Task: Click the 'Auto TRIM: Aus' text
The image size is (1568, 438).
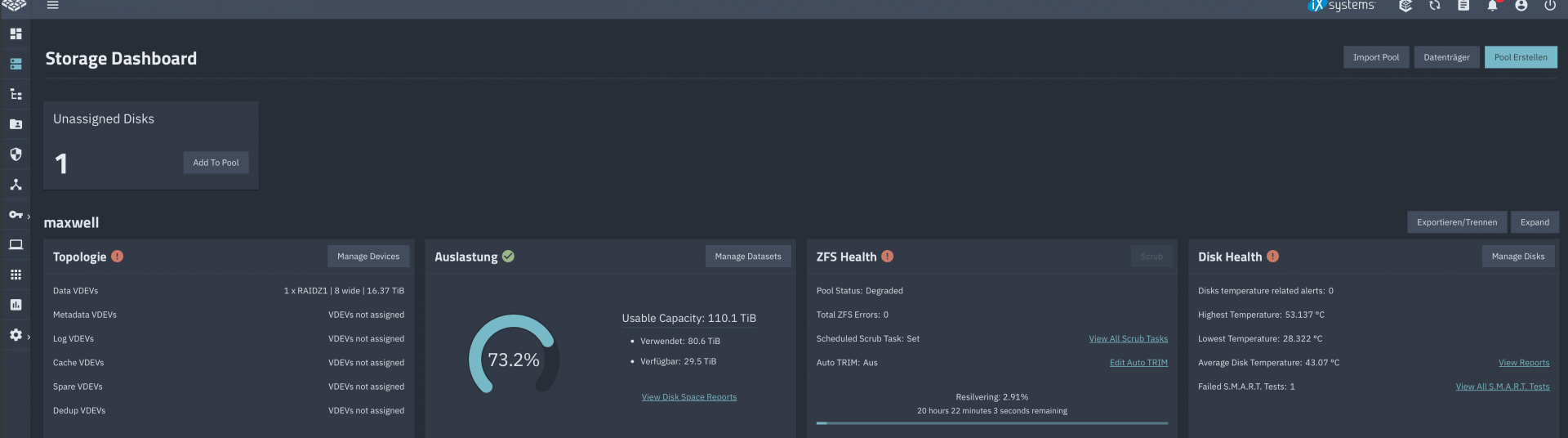Action: point(847,363)
